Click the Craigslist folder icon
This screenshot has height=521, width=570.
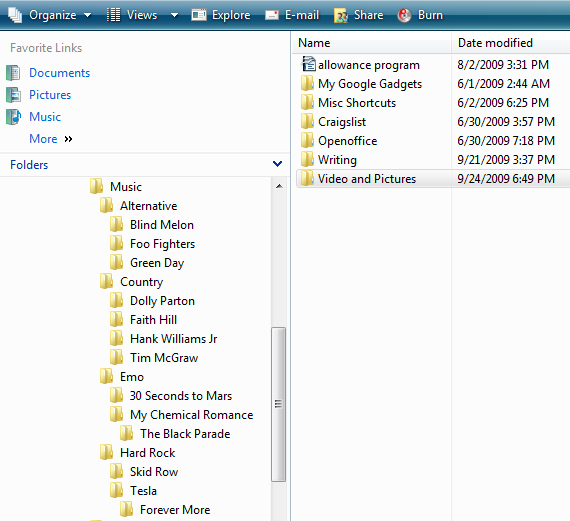307,121
